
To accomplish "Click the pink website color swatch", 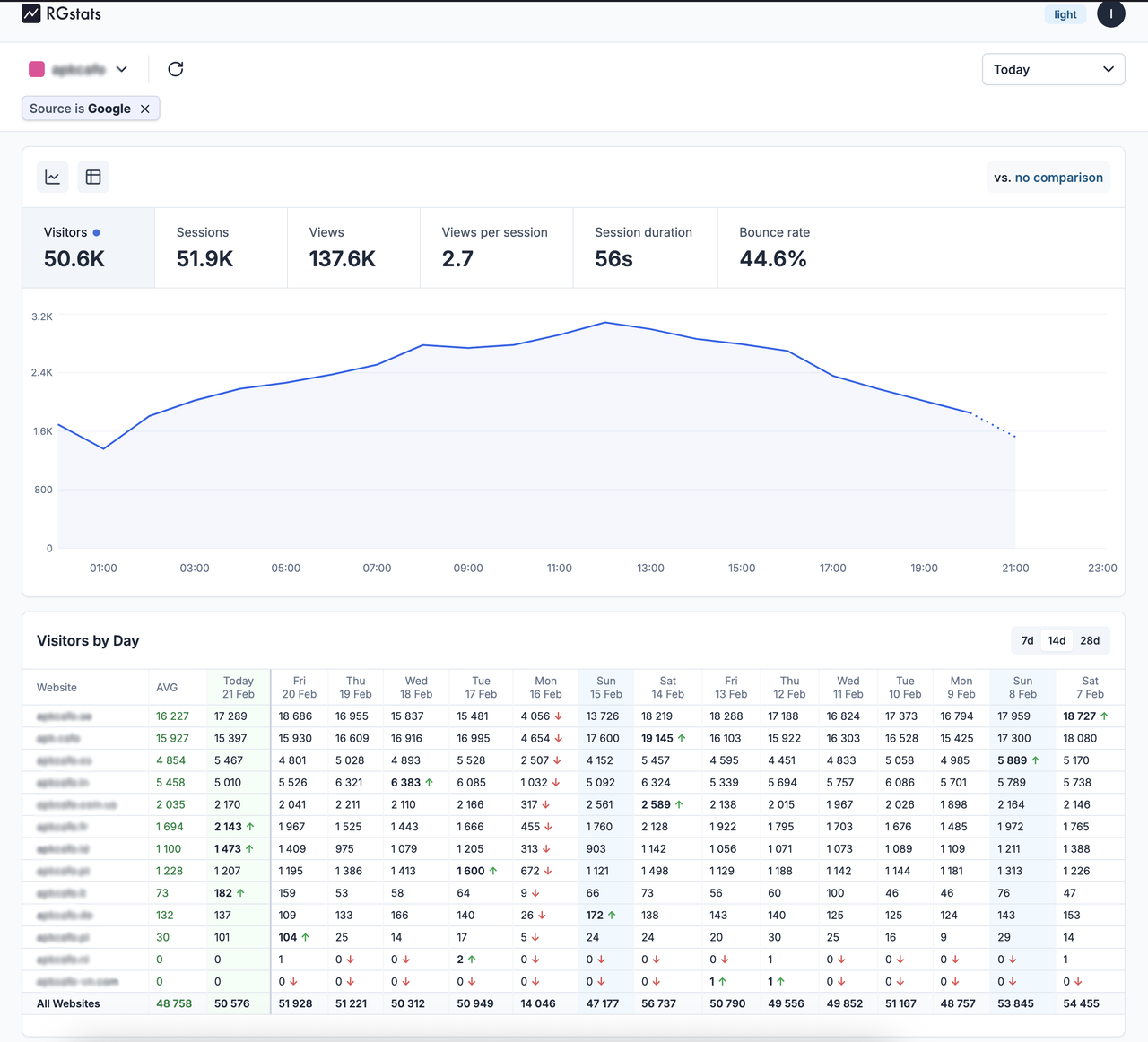I will (37, 69).
